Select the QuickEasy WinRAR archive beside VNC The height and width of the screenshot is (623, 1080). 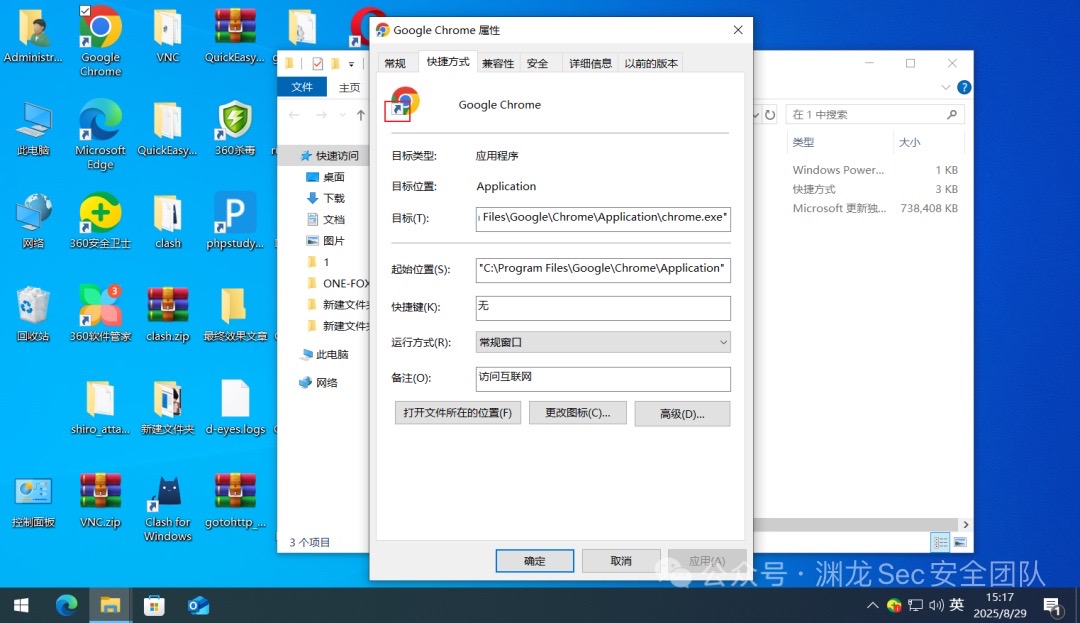(x=235, y=34)
